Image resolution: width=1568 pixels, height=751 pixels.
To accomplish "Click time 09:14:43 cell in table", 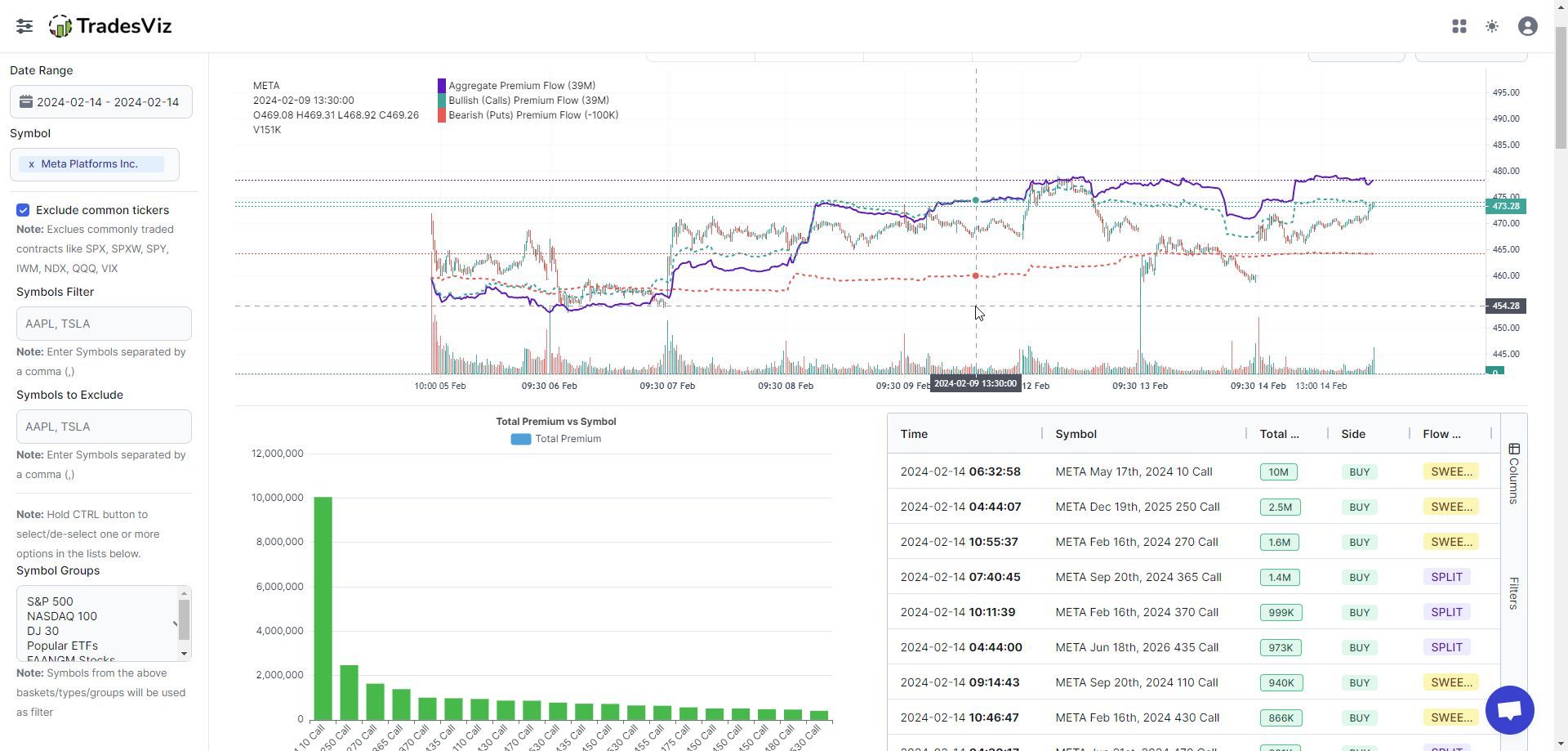I will 960,682.
